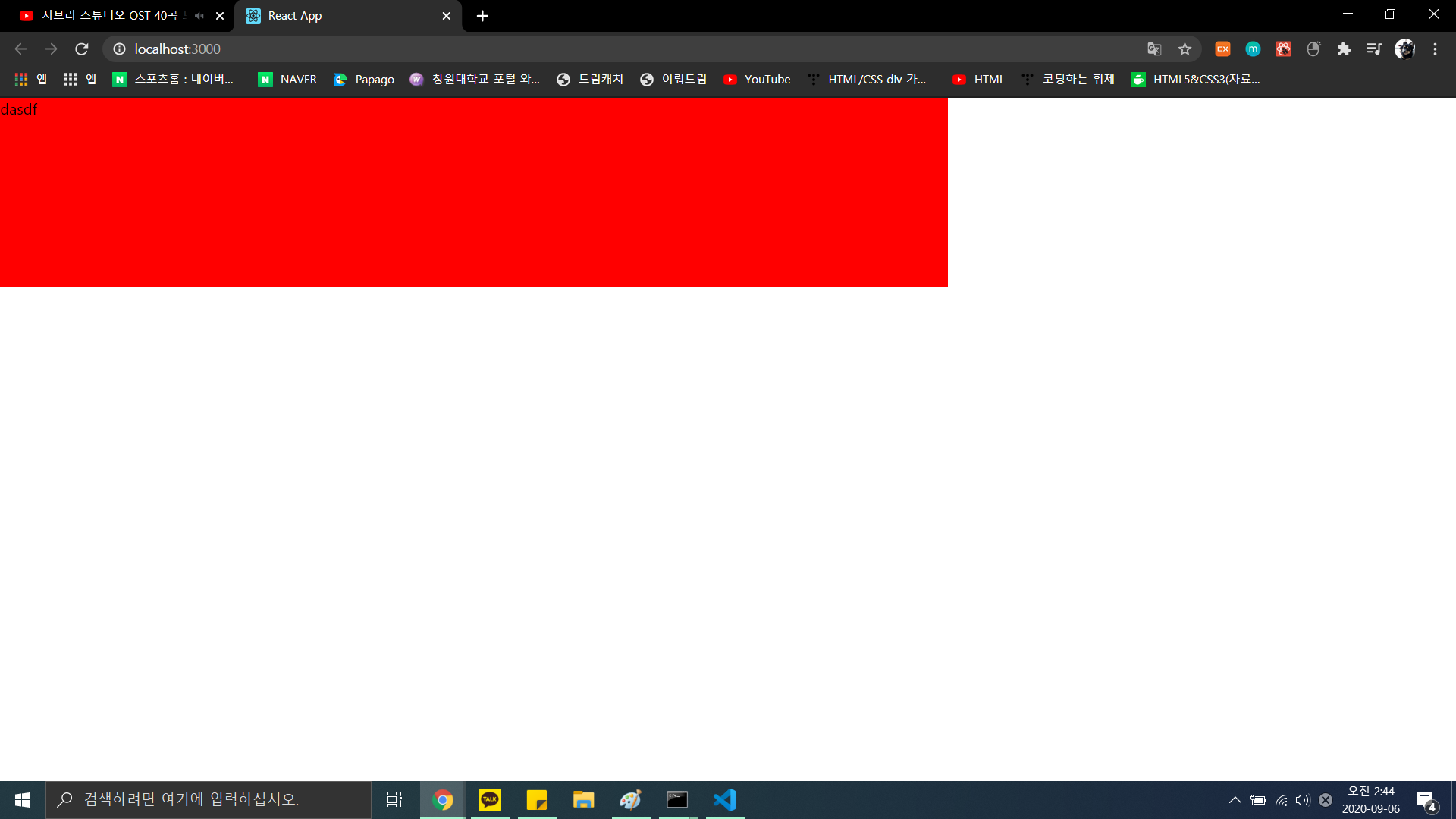Open the NAVER bookmark
This screenshot has width=1456, height=819.
coord(288,80)
